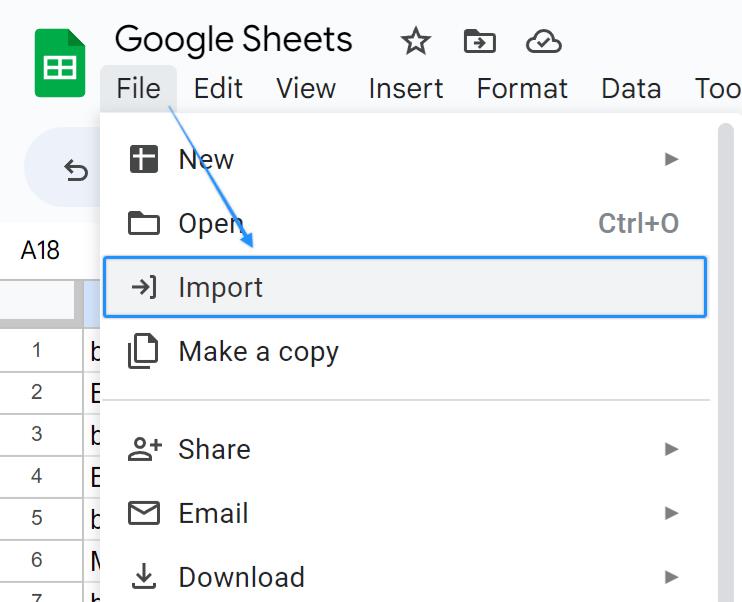
Task: Expand the Download submenu arrow
Action: 671,576
